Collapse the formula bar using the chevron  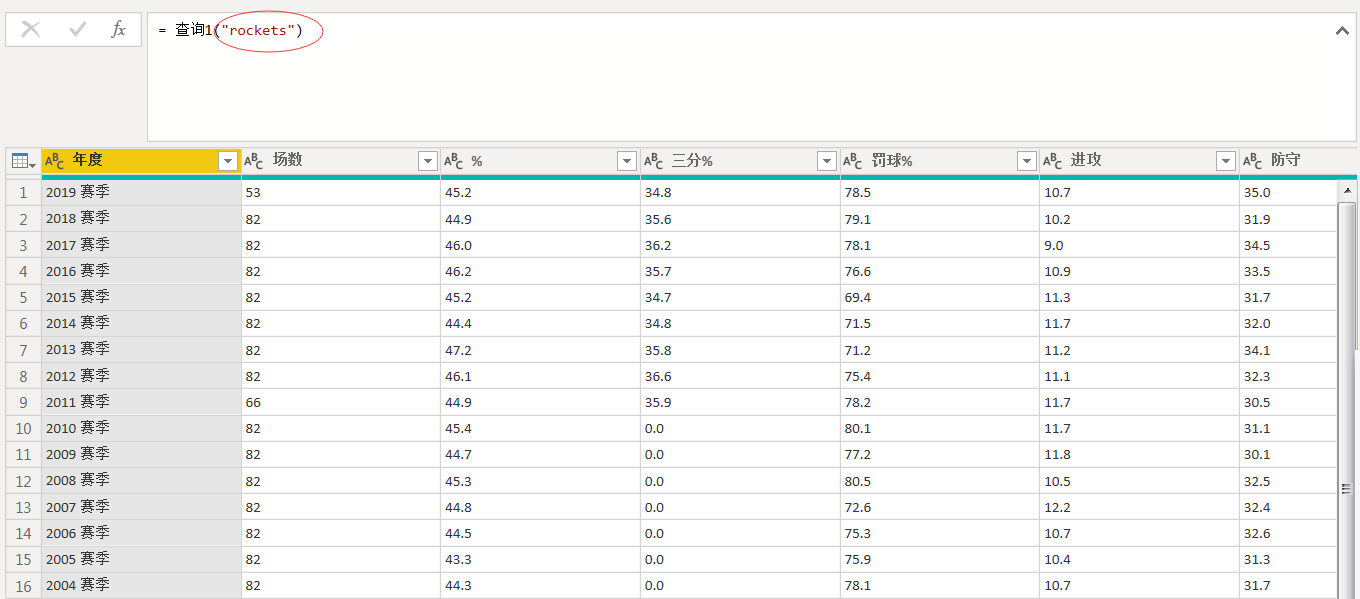tap(1342, 31)
